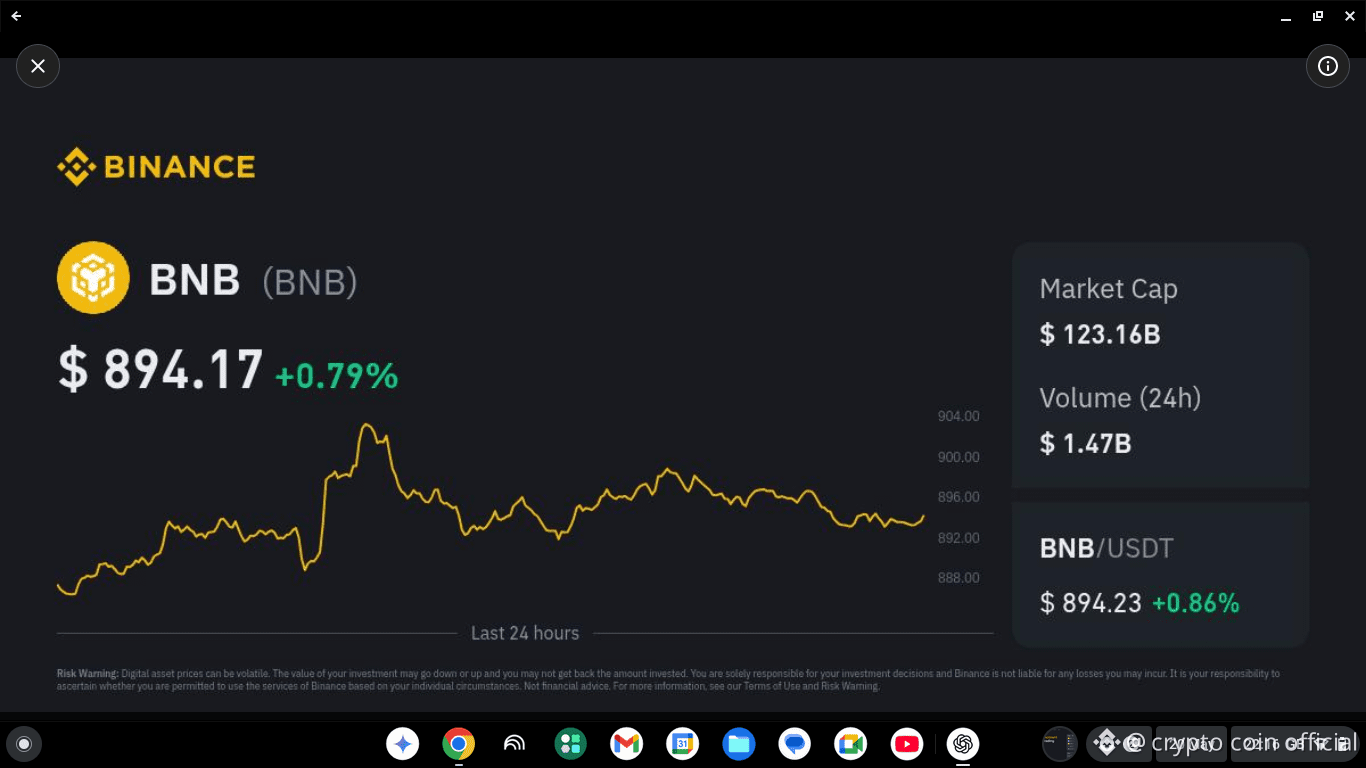Click the "(BNB)" ticker symbol in parentheses
Image resolution: width=1366 pixels, height=768 pixels.
pos(310,282)
